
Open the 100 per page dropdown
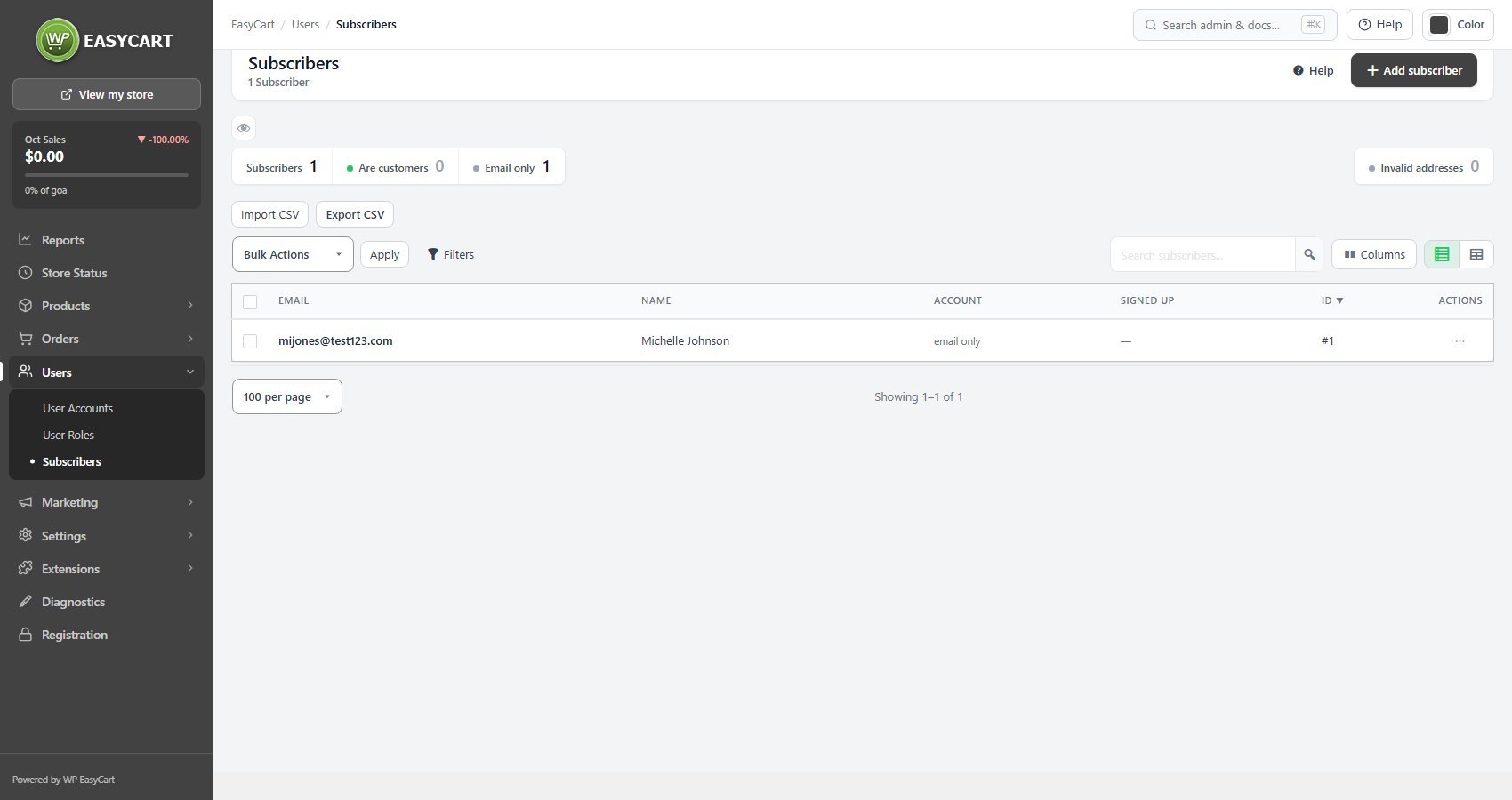point(287,396)
